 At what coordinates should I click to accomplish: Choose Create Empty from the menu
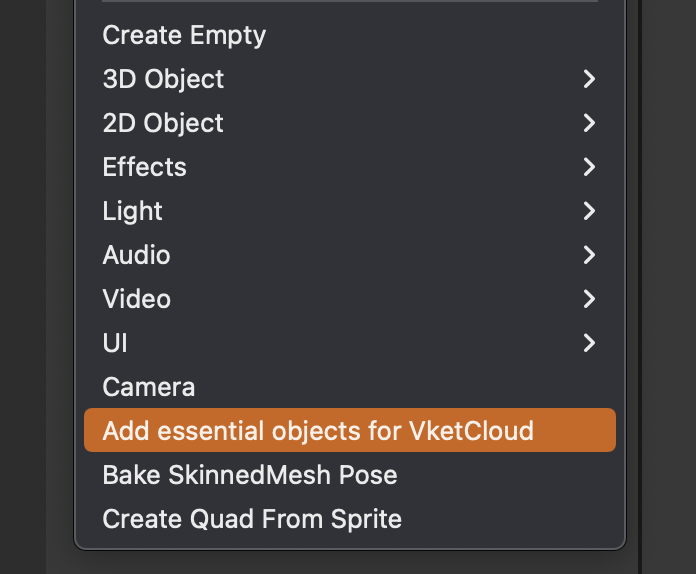tap(350, 35)
